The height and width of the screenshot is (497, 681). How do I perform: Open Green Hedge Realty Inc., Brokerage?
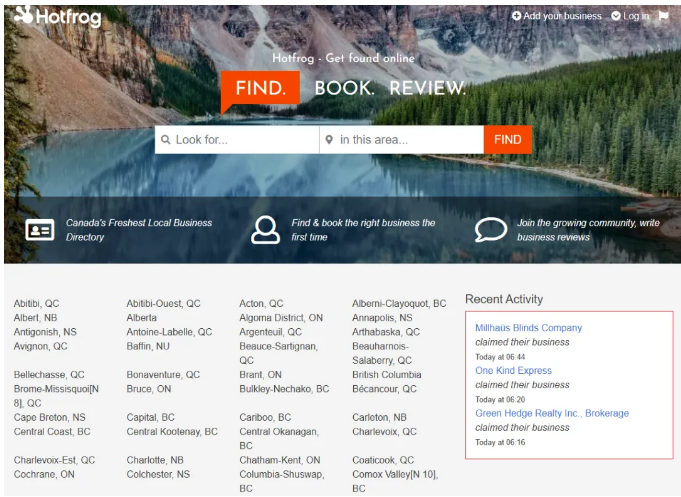point(552,413)
